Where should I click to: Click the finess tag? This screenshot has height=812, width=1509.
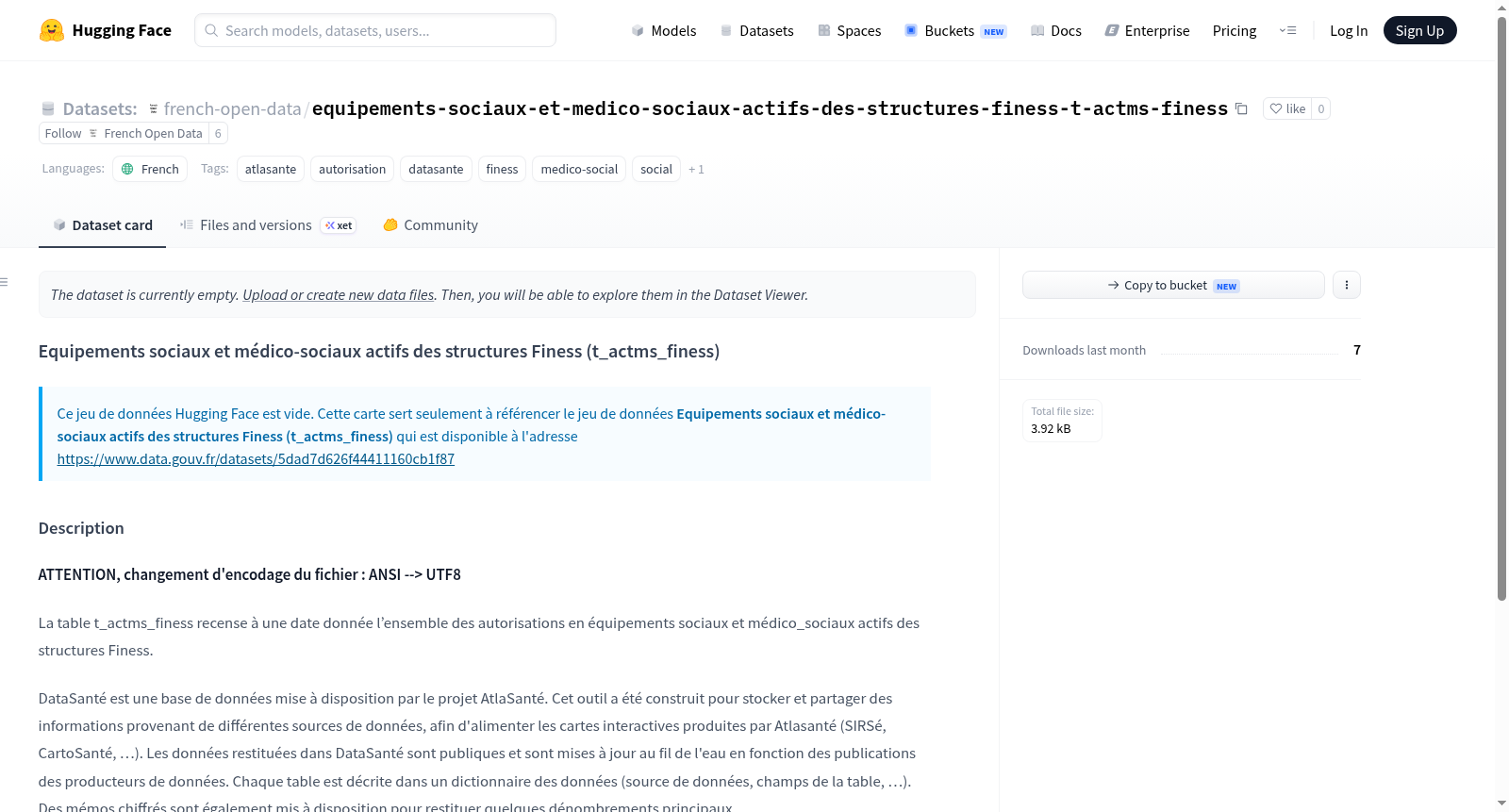pyautogui.click(x=502, y=169)
